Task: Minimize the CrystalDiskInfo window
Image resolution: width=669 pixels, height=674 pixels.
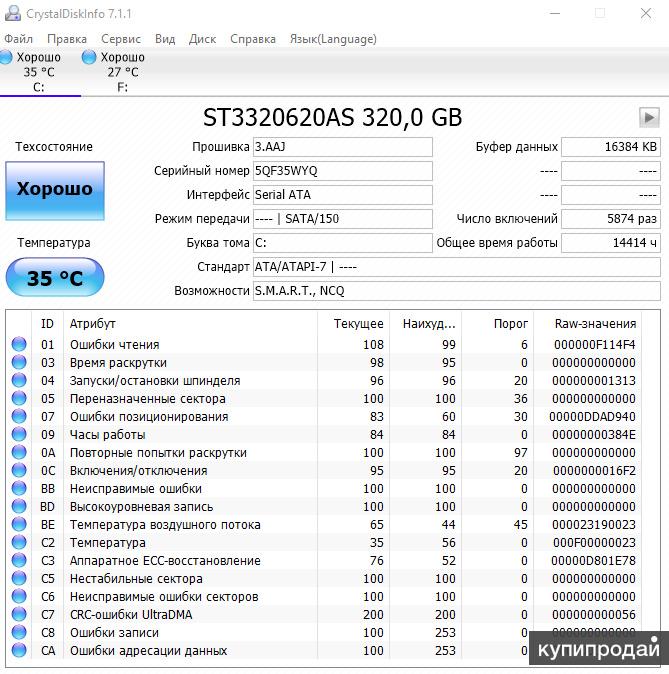Action: 555,13
